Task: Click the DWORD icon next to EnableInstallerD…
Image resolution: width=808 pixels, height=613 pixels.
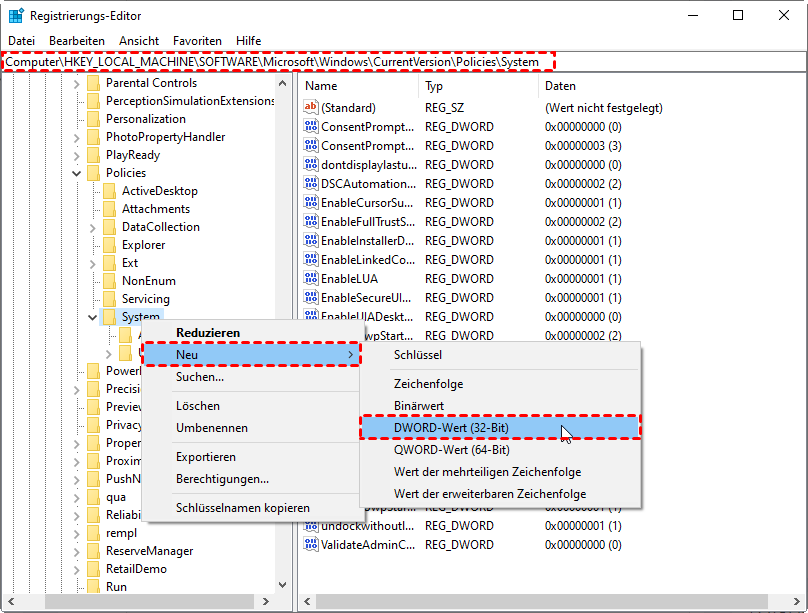Action: (x=311, y=241)
